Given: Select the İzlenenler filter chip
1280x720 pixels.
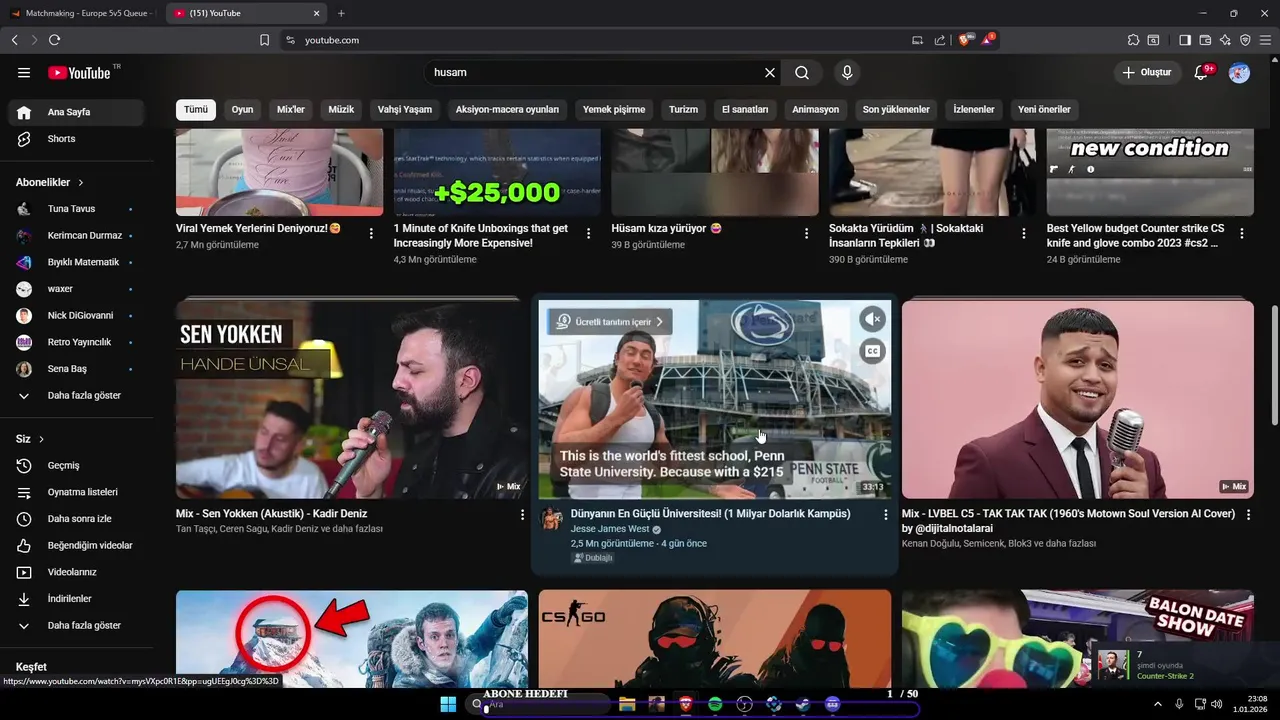Looking at the screenshot, I should pos(974,110).
